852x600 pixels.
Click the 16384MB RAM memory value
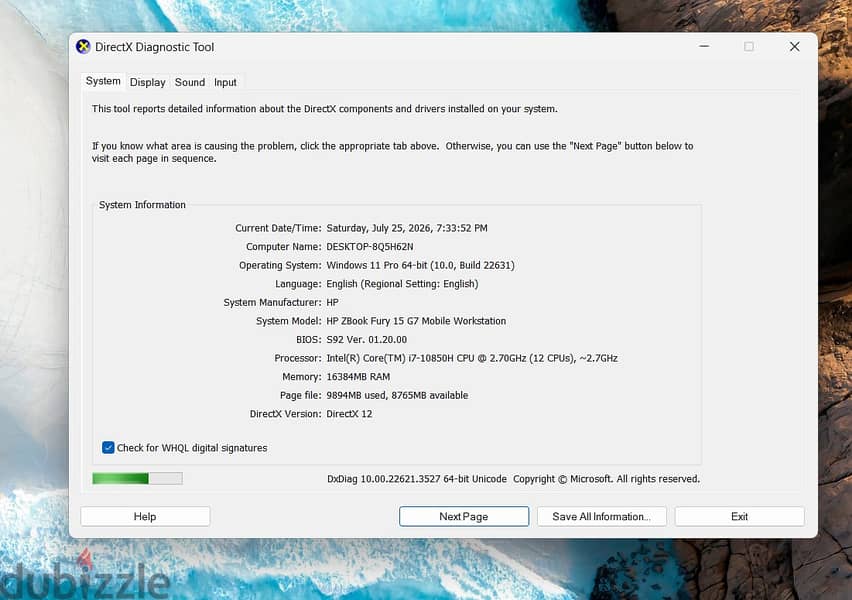point(358,377)
